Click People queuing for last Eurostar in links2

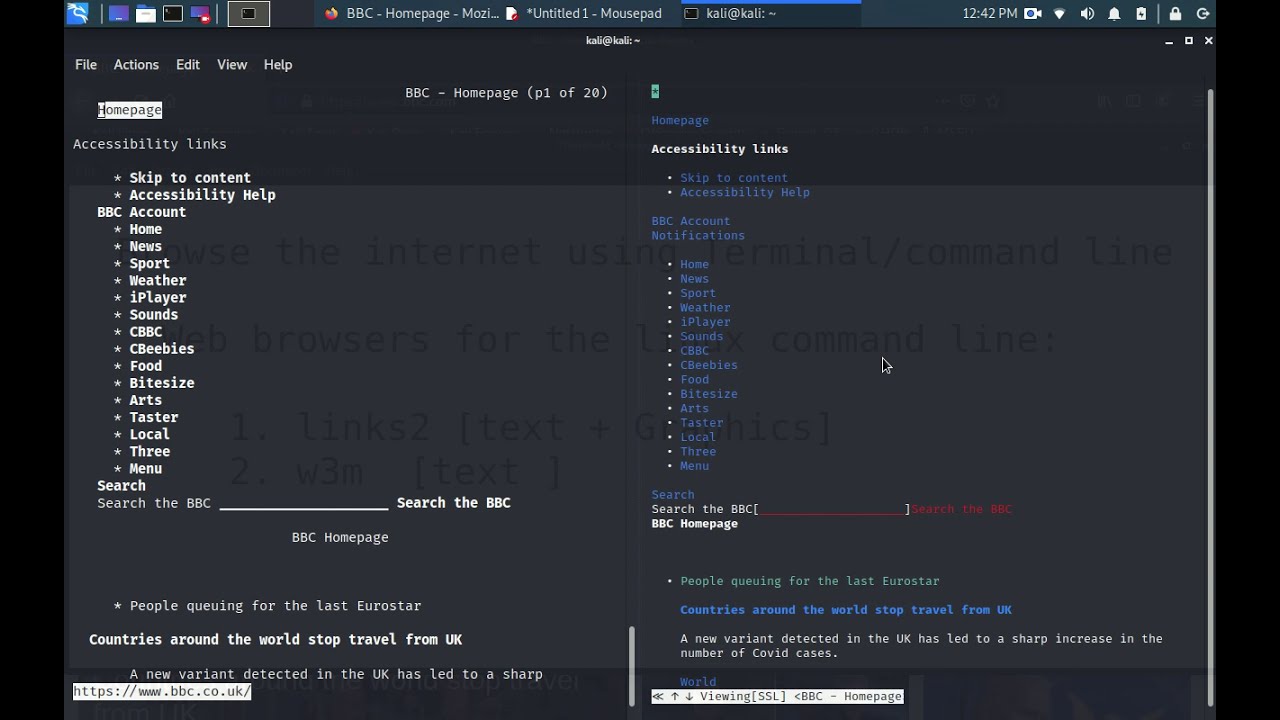810,581
